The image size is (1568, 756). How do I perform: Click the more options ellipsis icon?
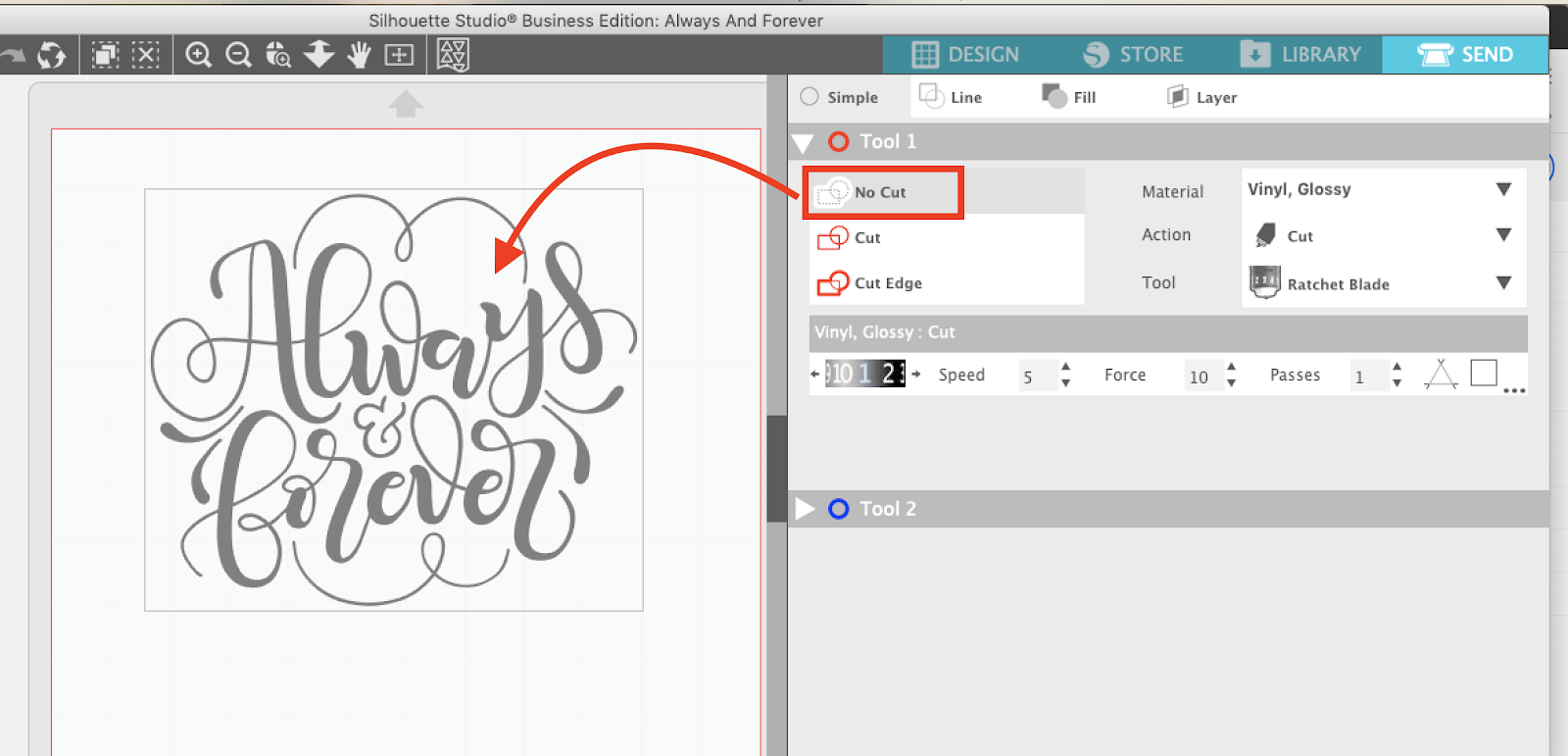coord(1514,390)
